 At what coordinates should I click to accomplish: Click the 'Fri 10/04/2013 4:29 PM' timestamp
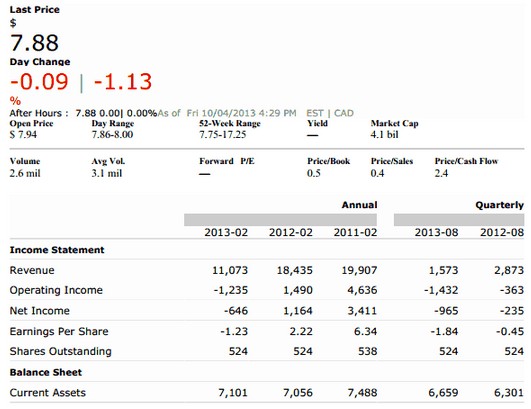(241, 113)
